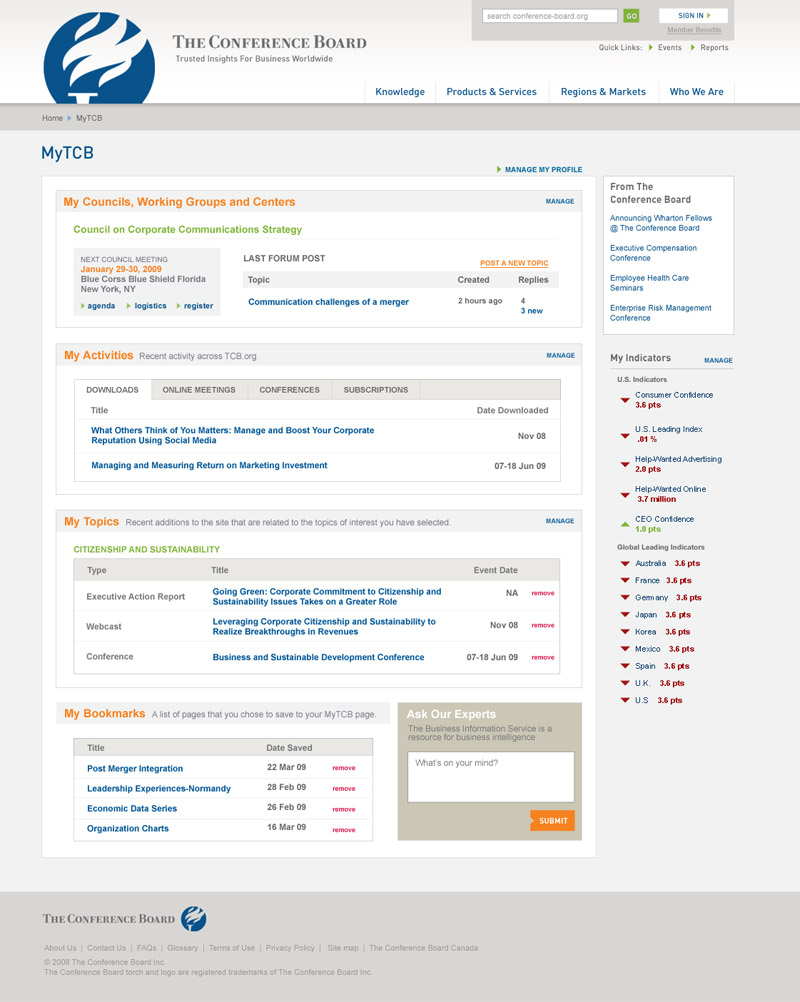Image resolution: width=800 pixels, height=1002 pixels.
Task: Click the search conference-board.org input field
Action: (549, 16)
